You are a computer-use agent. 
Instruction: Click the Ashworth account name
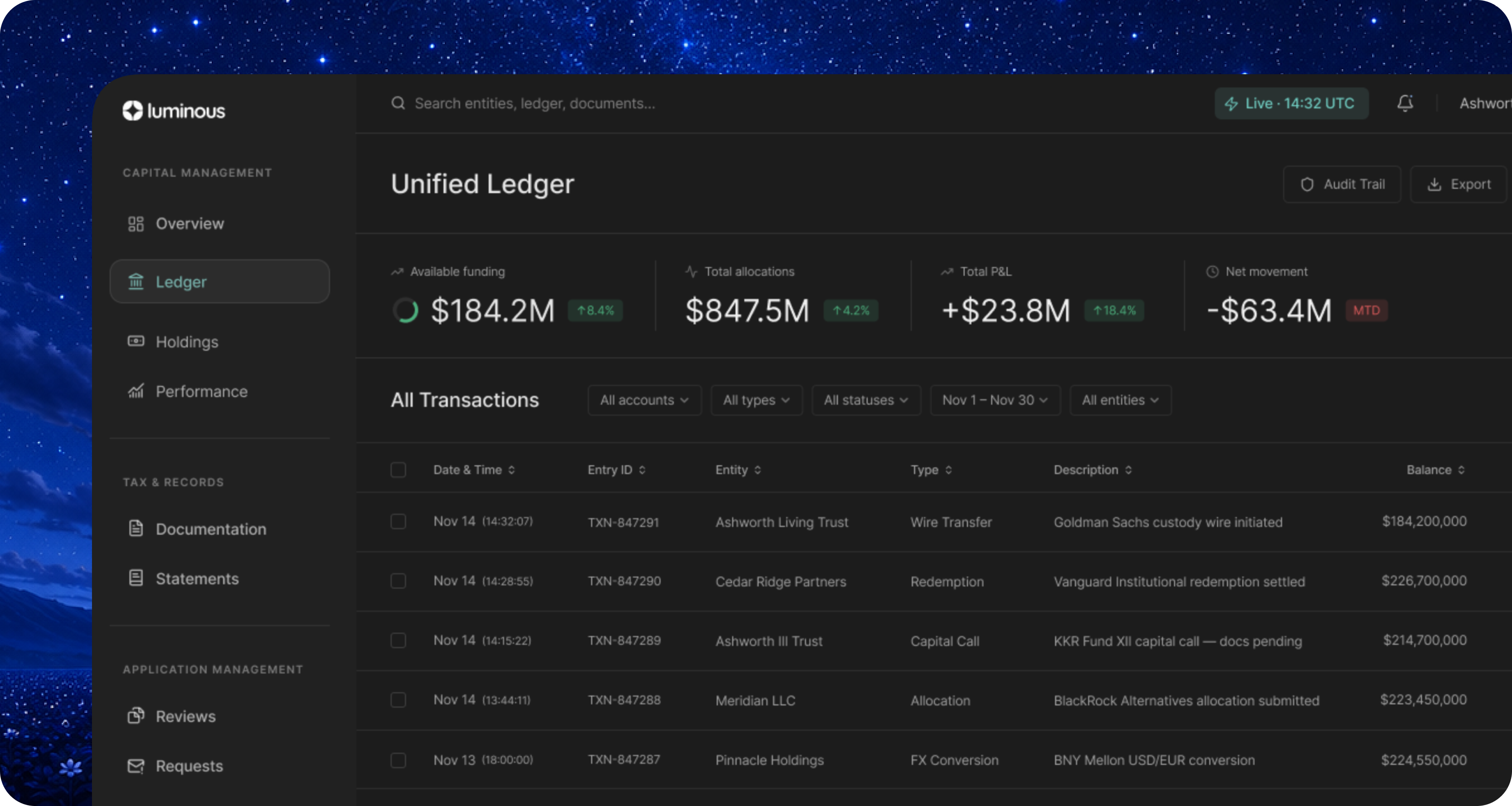point(1485,103)
